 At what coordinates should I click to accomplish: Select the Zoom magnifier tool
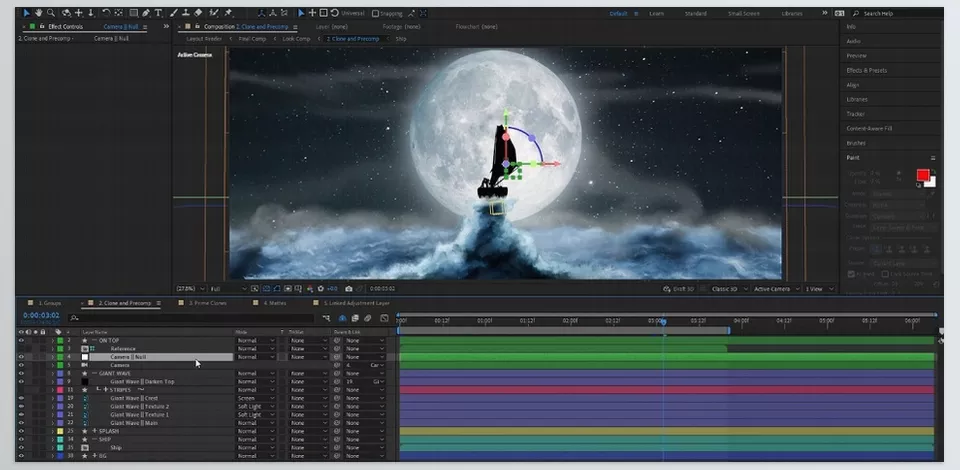pos(51,13)
